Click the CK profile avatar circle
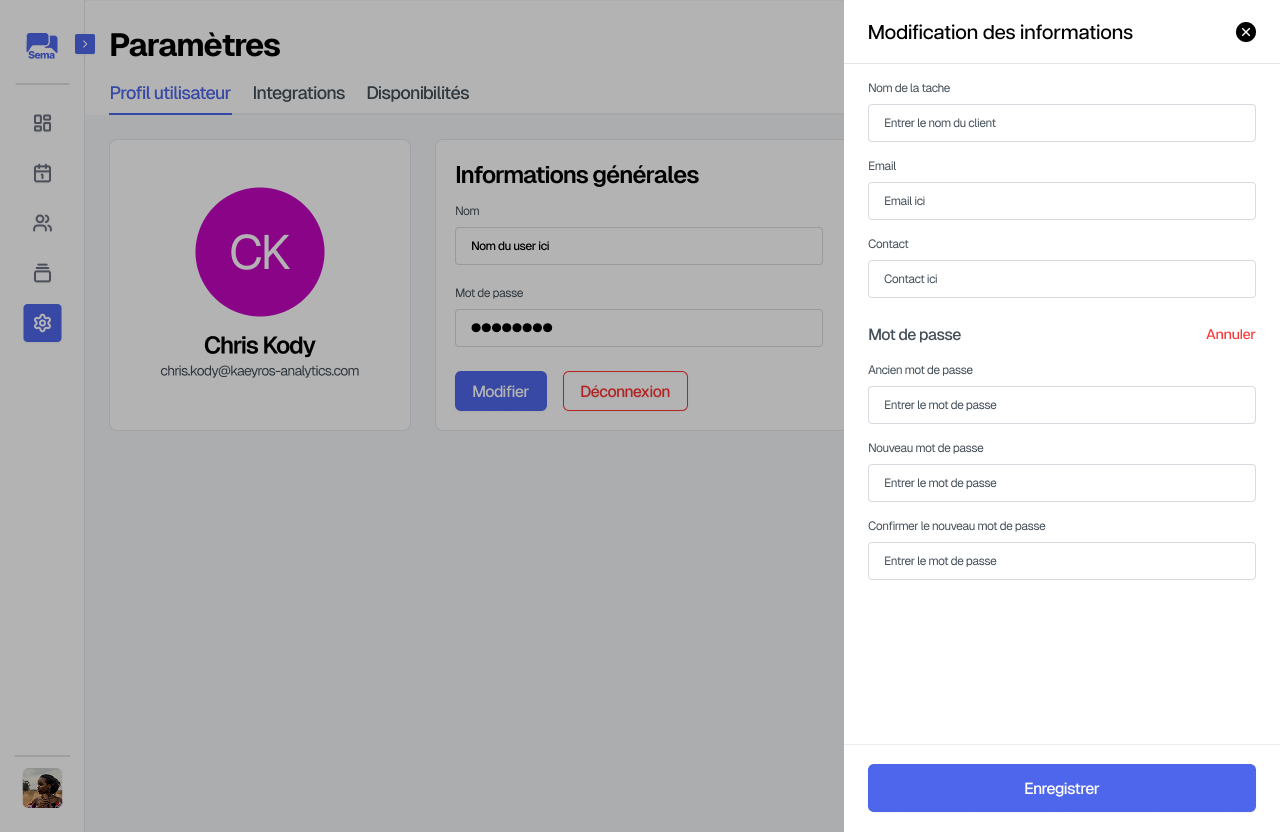The image size is (1280, 832). coord(260,252)
